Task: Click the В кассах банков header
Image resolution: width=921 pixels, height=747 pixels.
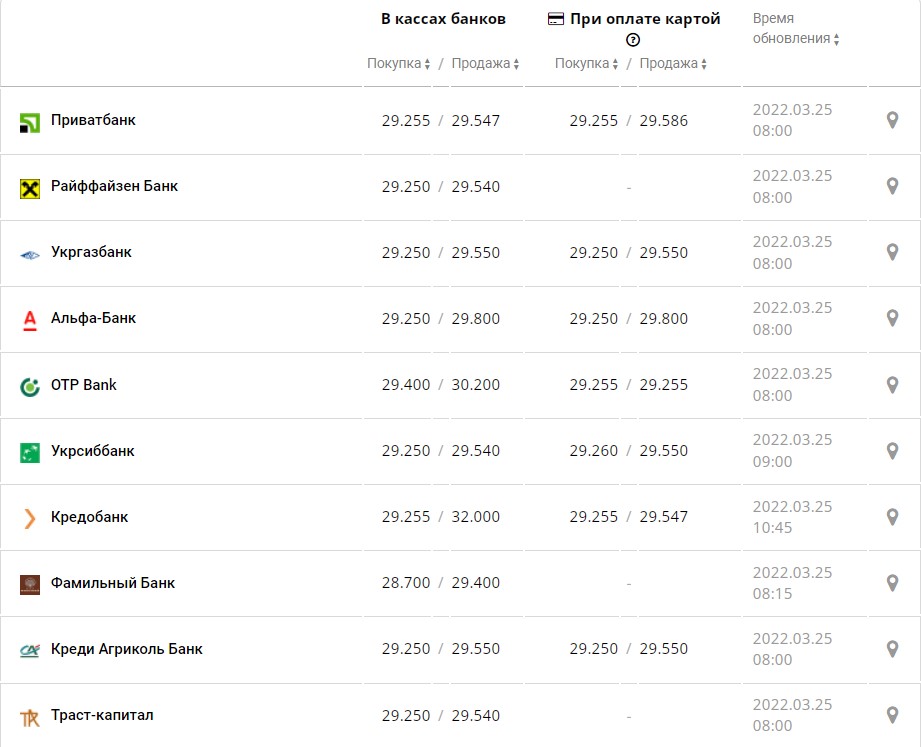Action: [x=443, y=19]
